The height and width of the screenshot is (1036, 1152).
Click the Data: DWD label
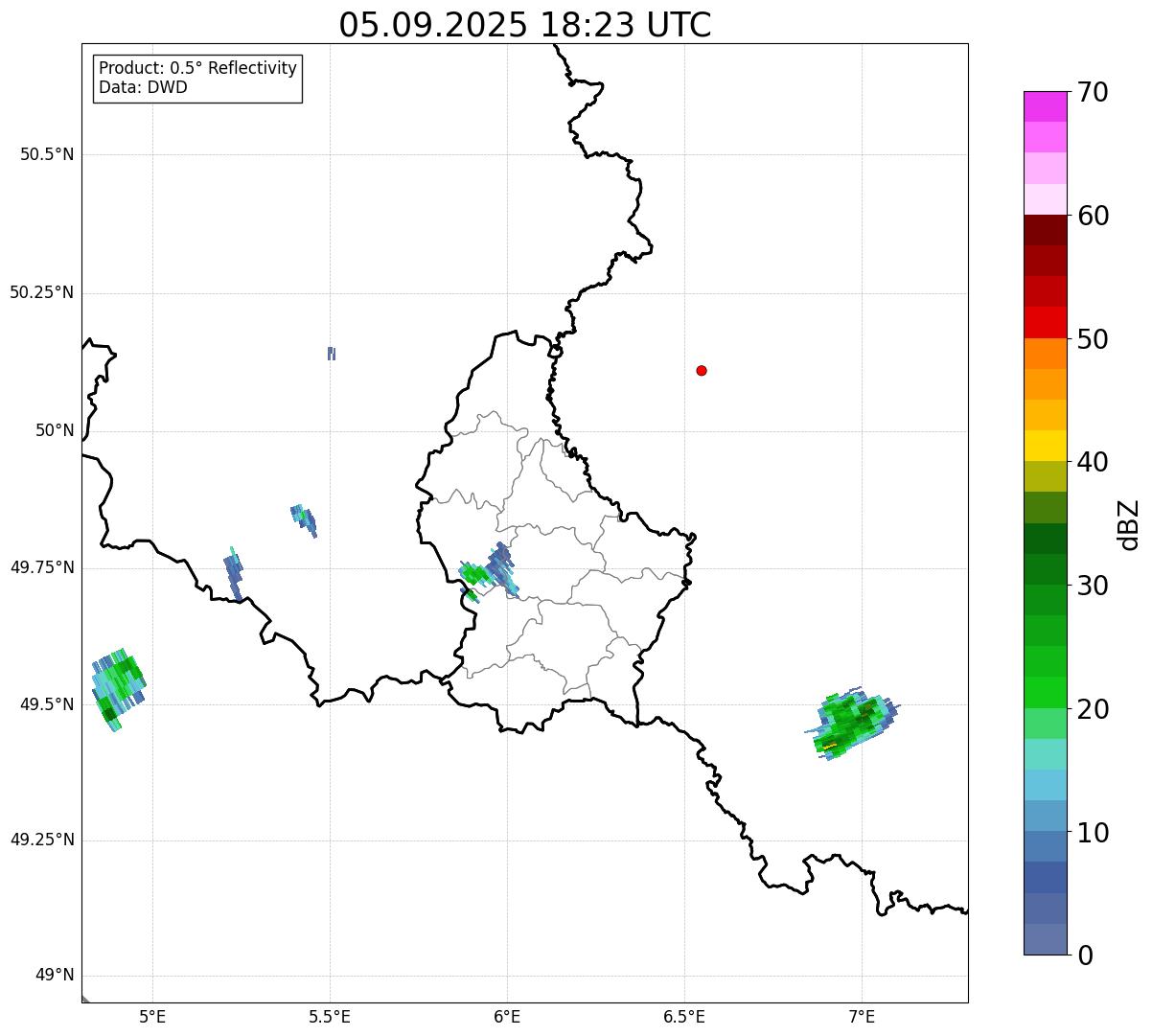pyautogui.click(x=143, y=87)
